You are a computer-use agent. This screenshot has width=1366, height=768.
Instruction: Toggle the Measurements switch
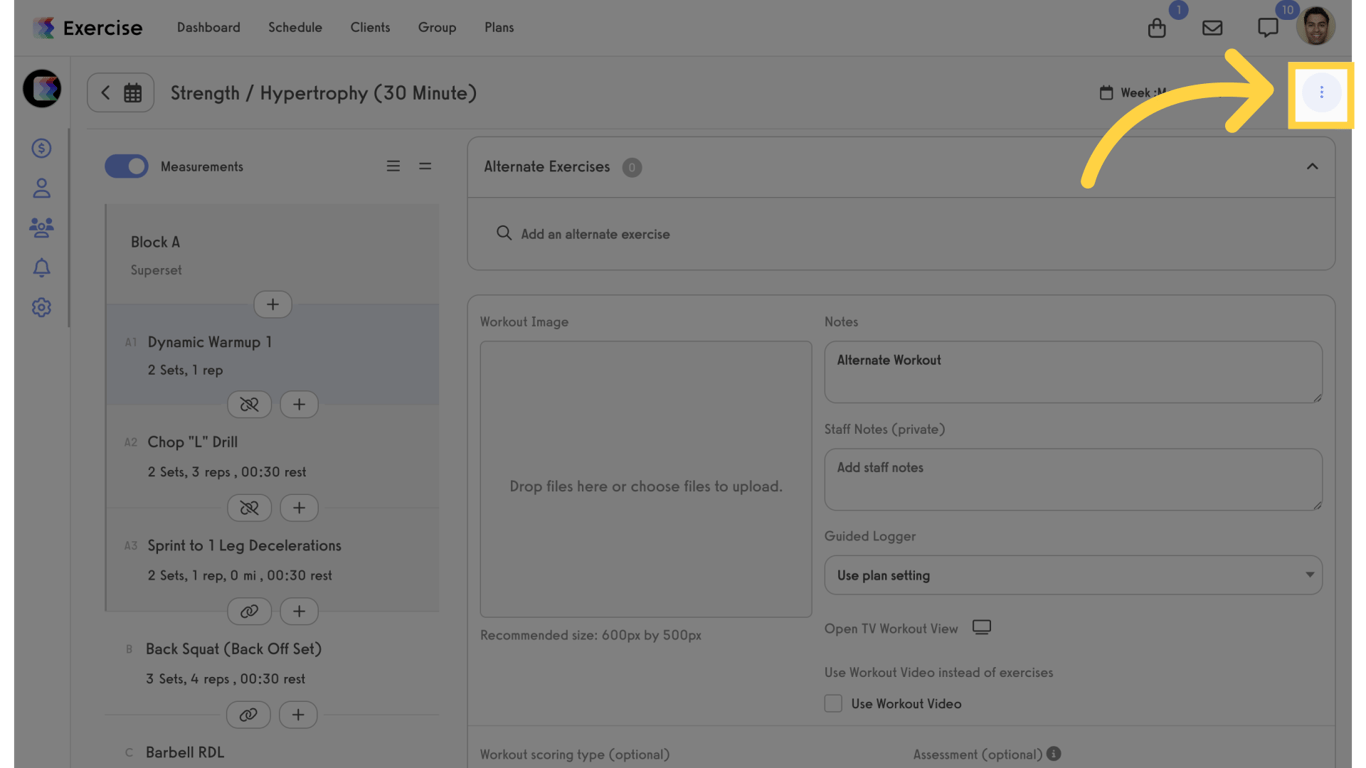(x=127, y=166)
